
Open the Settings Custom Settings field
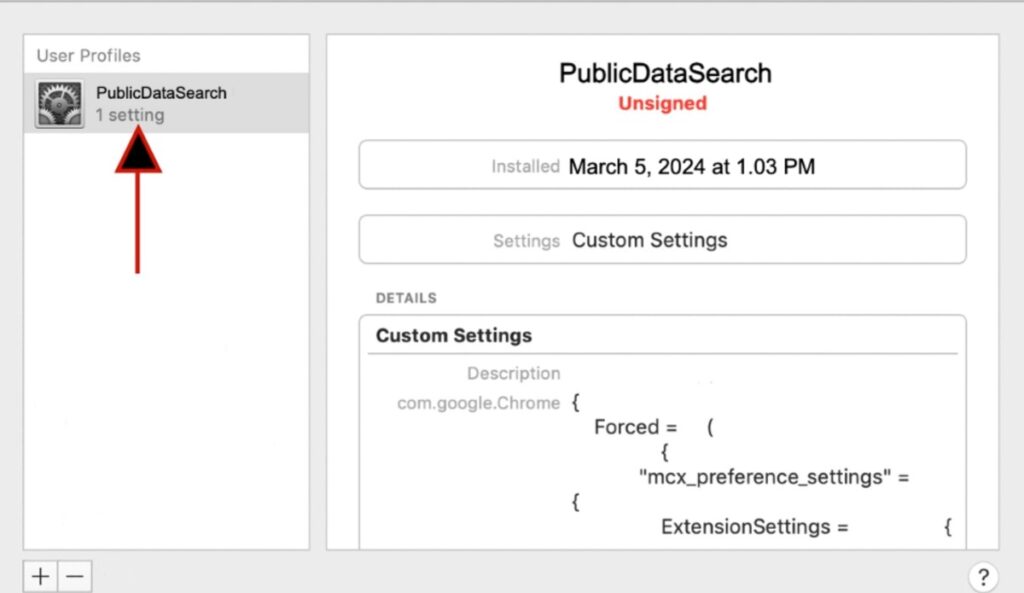pyautogui.click(x=662, y=239)
